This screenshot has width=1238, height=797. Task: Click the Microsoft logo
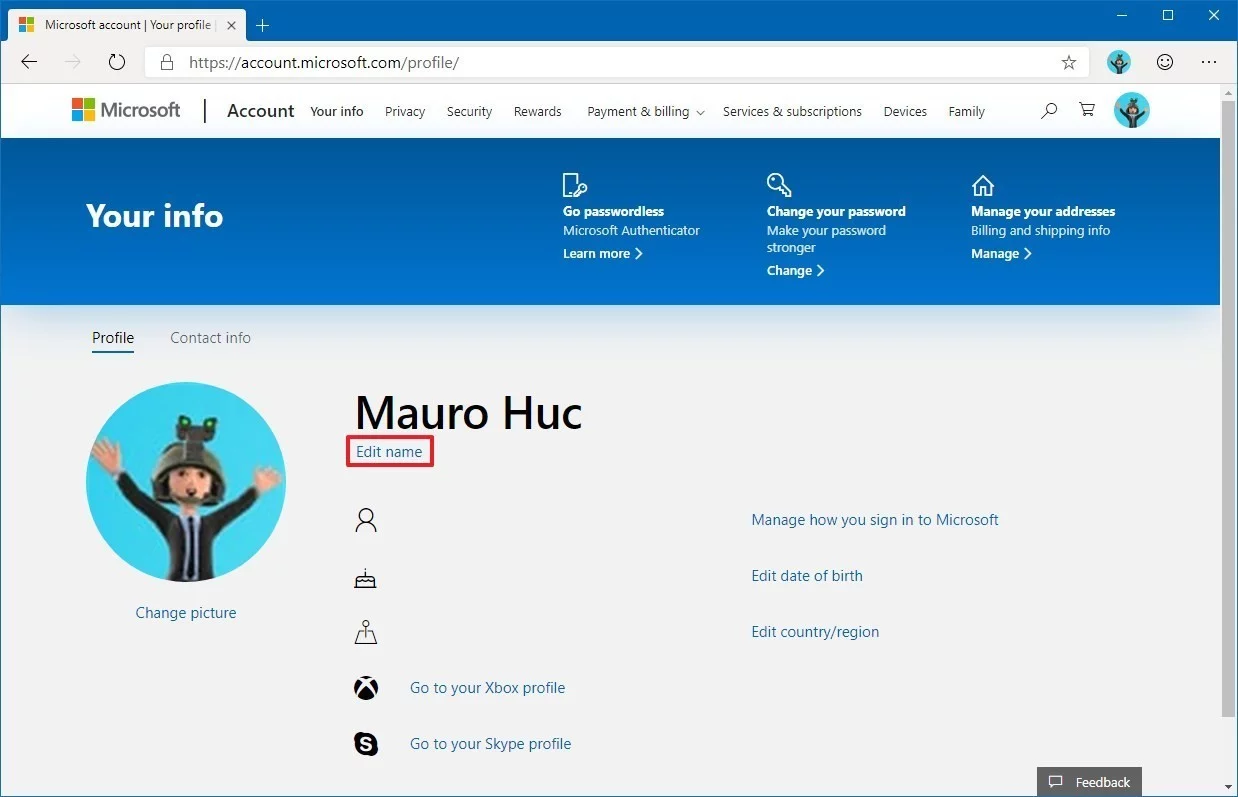(126, 110)
